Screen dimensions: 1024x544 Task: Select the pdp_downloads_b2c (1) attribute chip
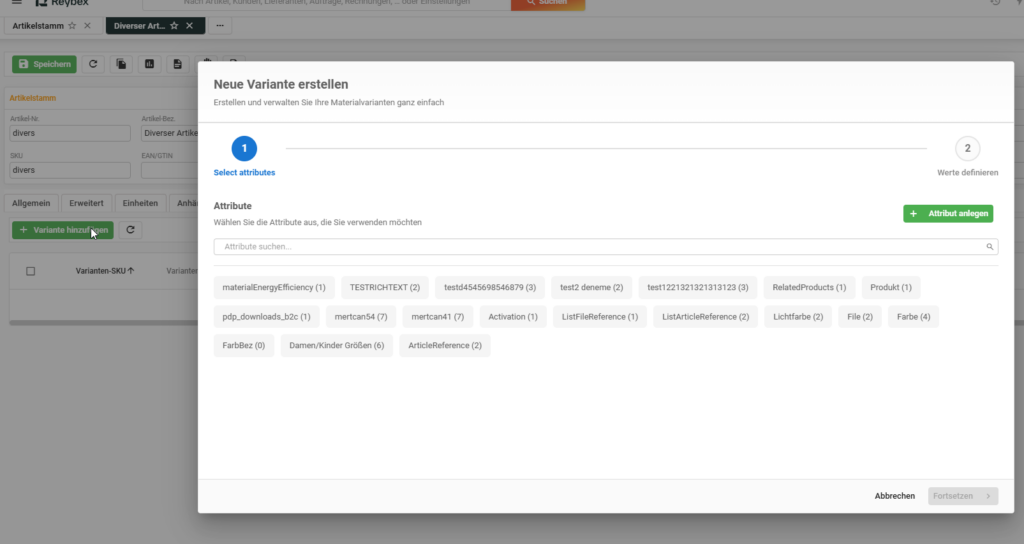point(266,317)
